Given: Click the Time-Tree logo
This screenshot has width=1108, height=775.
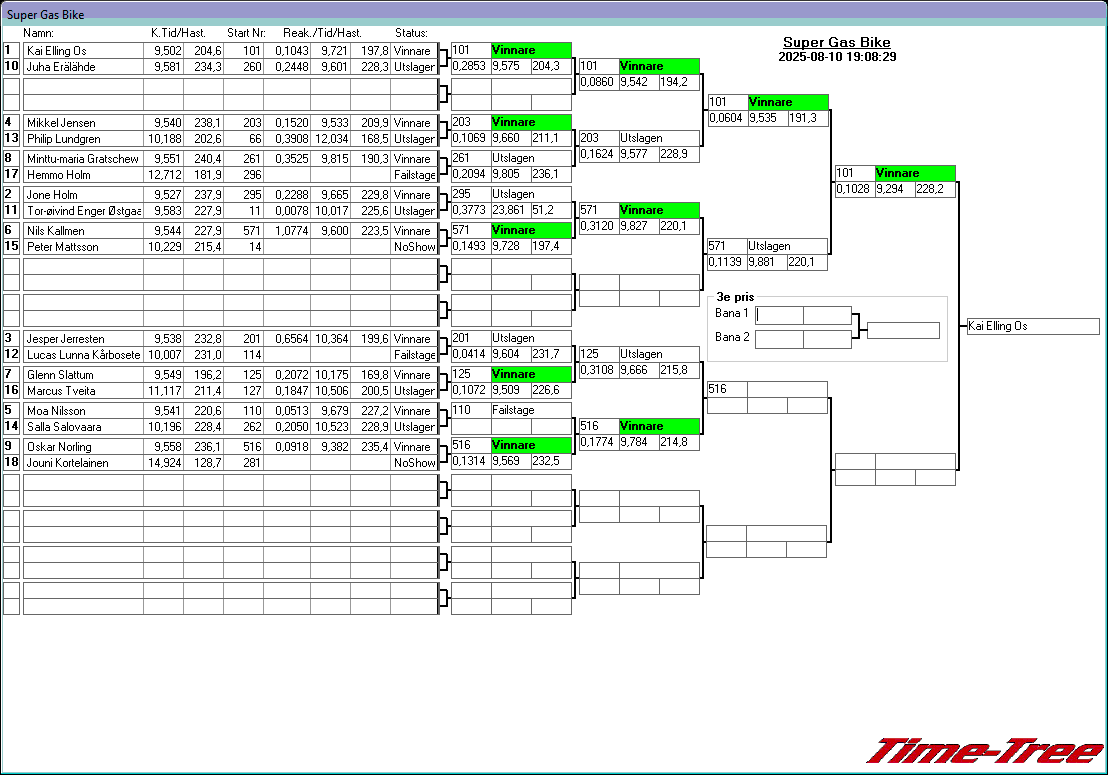Looking at the screenshot, I should (x=984, y=751).
